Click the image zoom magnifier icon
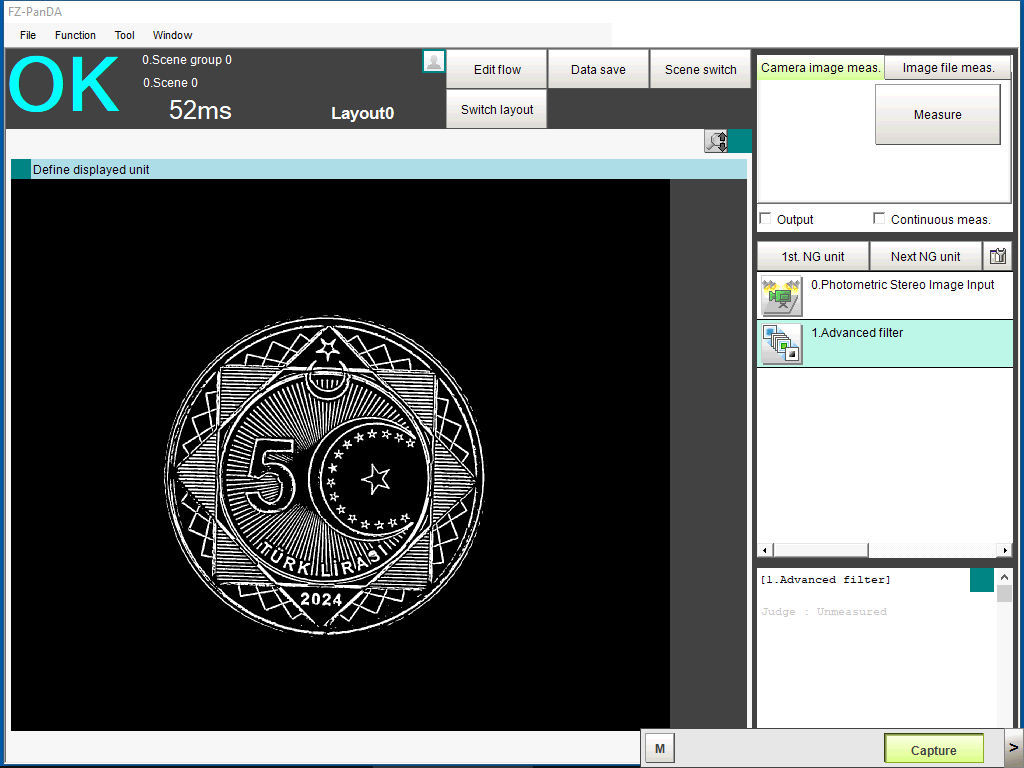Screen dimensions: 1024x768 pyautogui.click(x=716, y=141)
